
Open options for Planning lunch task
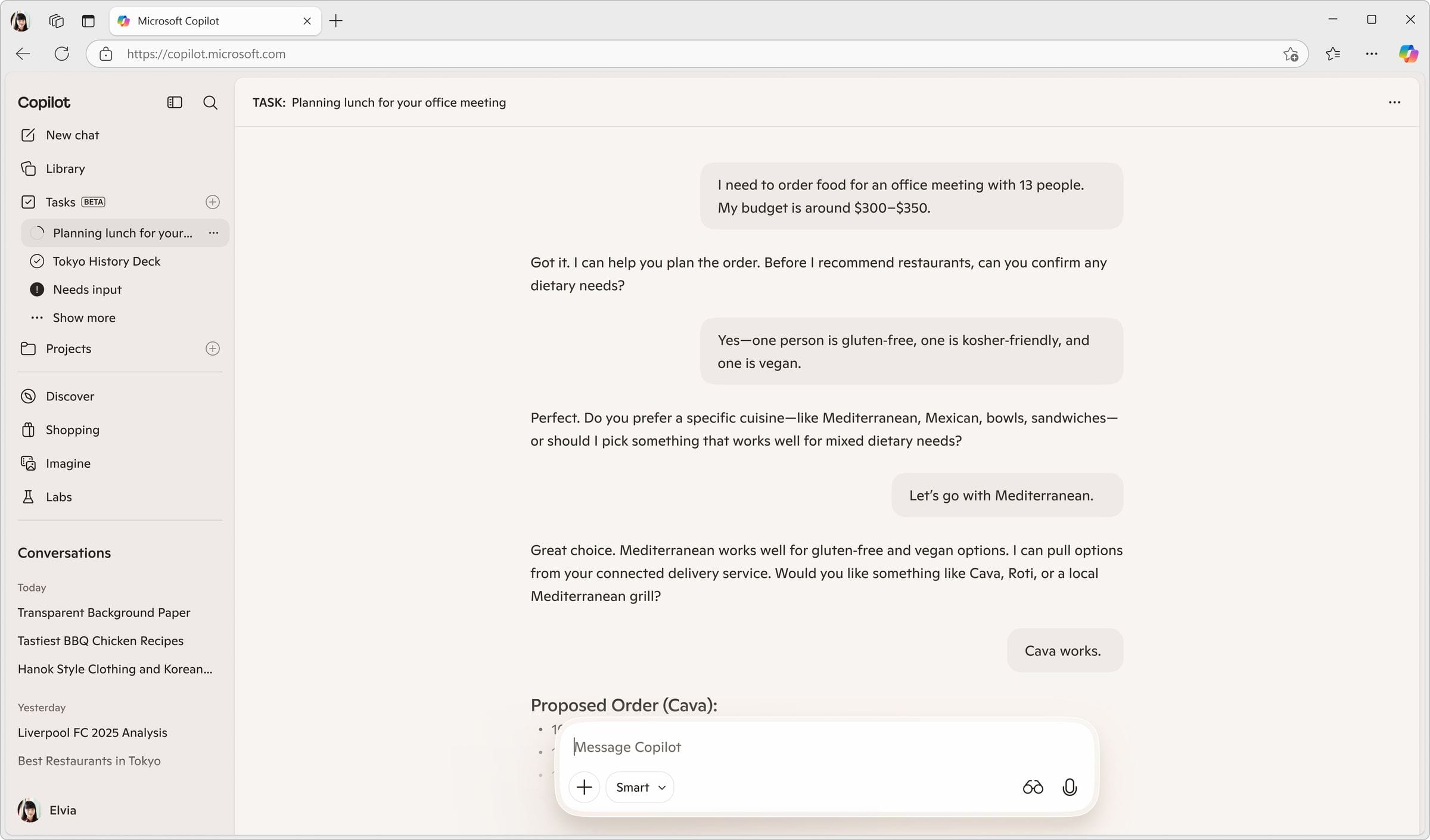click(x=213, y=233)
